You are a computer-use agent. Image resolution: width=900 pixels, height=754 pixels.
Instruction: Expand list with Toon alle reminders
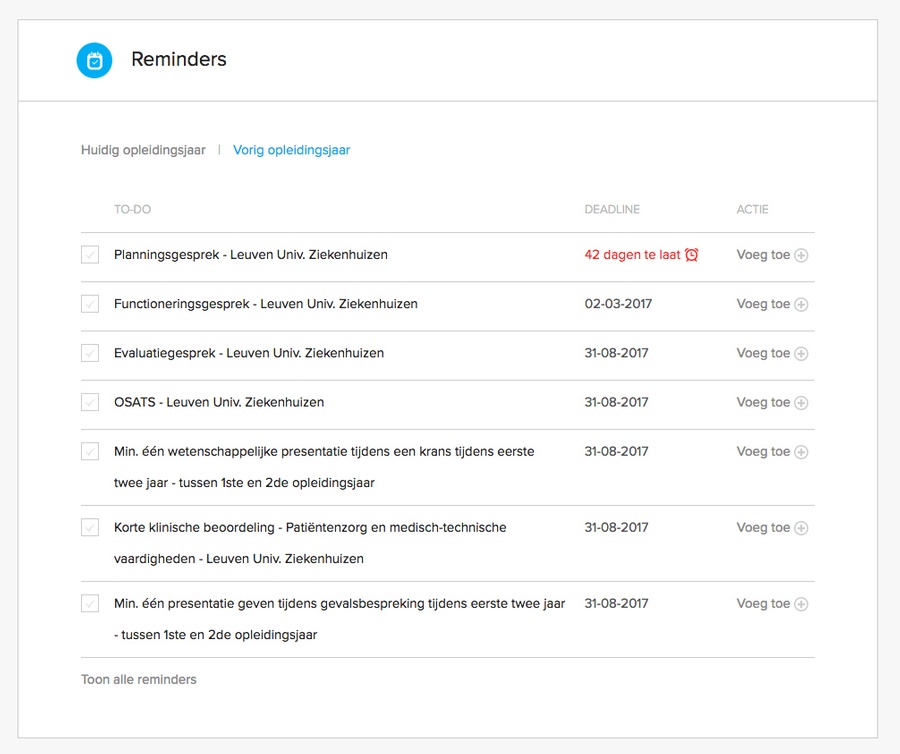click(139, 679)
